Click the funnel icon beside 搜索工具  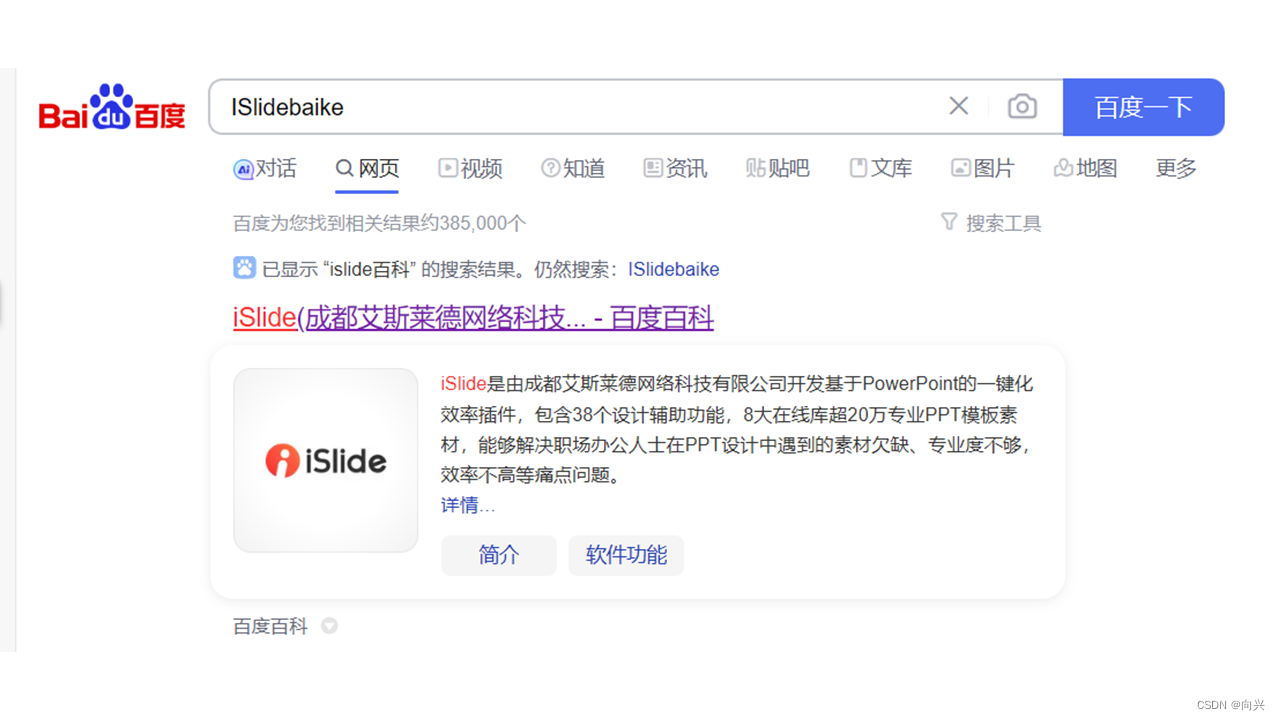(949, 221)
